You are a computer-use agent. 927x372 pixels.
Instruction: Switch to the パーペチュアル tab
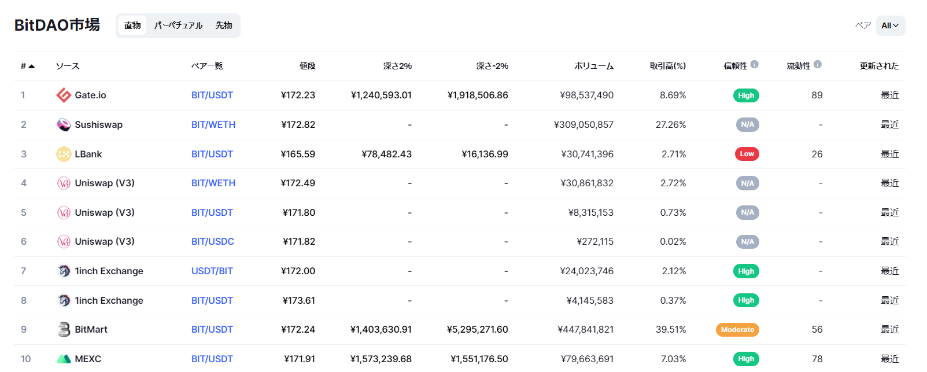pyautogui.click(x=178, y=25)
